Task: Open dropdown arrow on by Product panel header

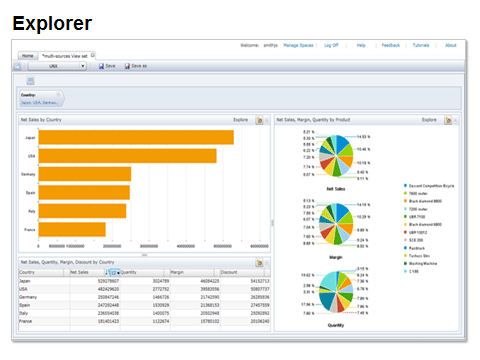Action: click(x=455, y=120)
